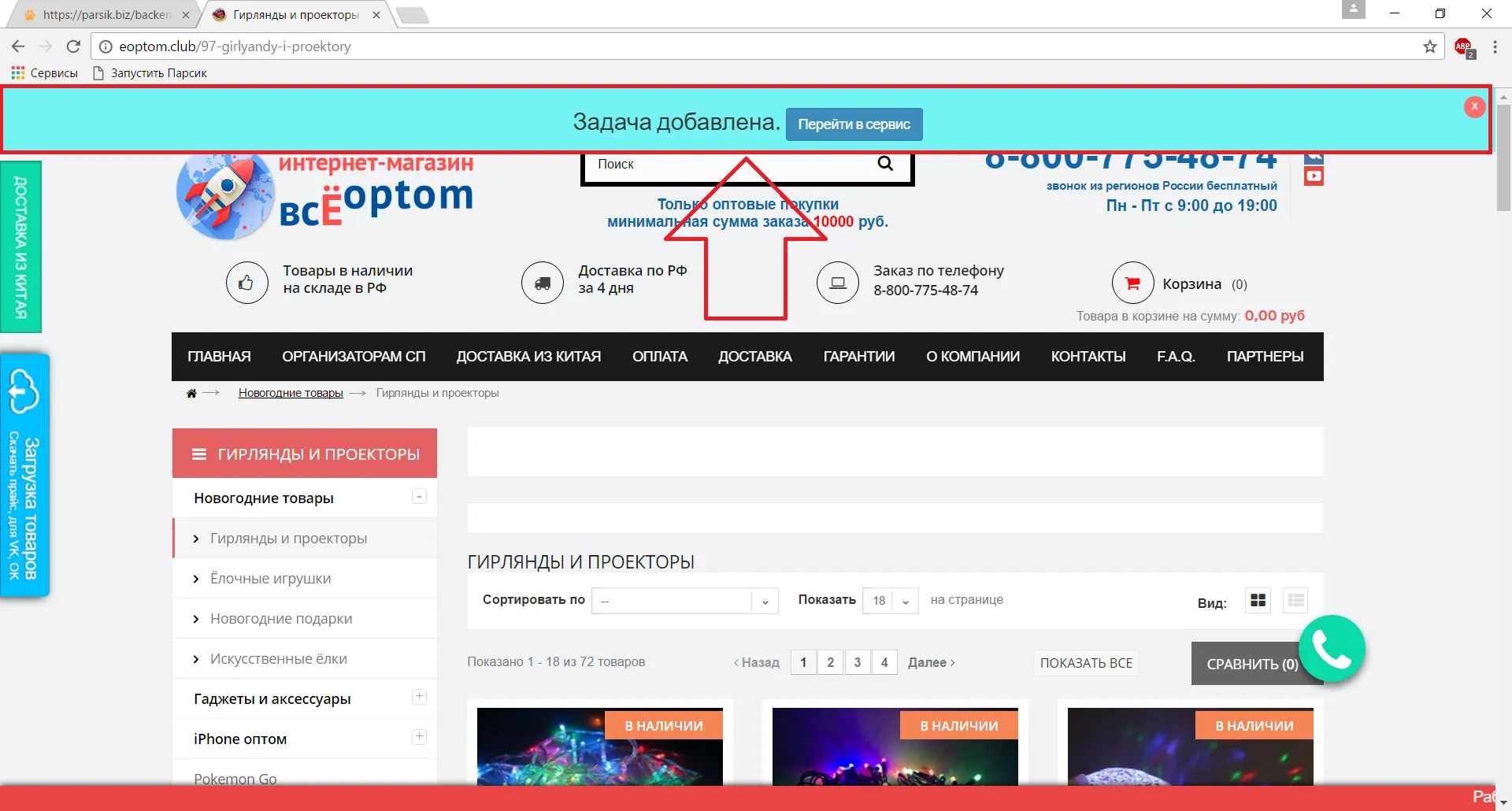Open new tab button

pos(411,15)
